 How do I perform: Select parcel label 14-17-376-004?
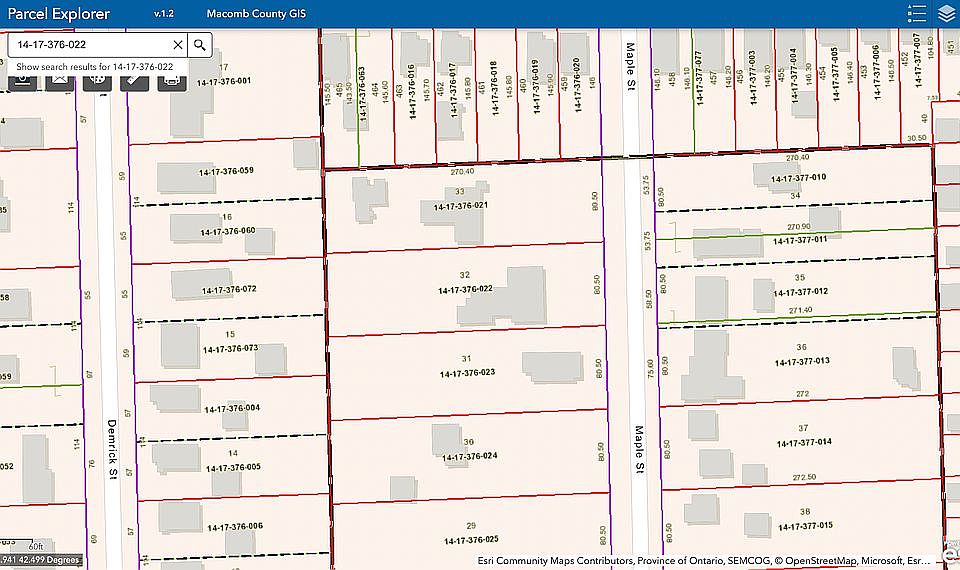(232, 408)
